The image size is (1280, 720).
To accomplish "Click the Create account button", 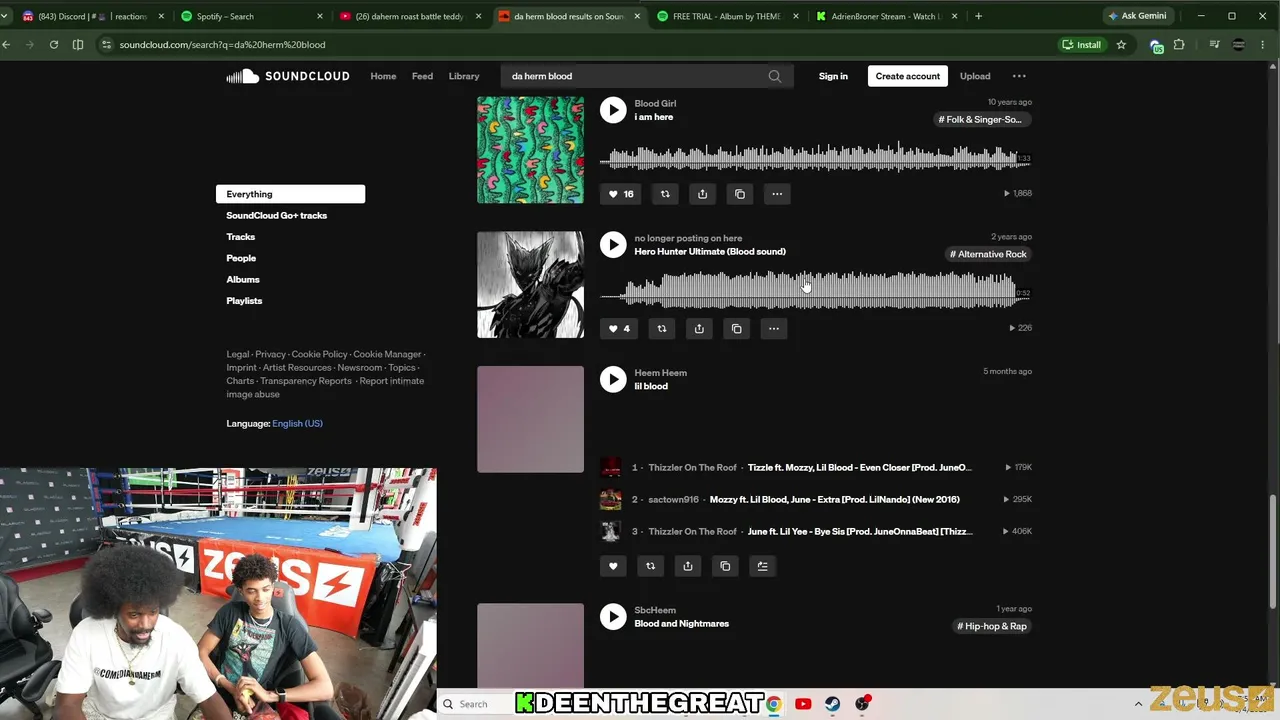I will tap(908, 76).
